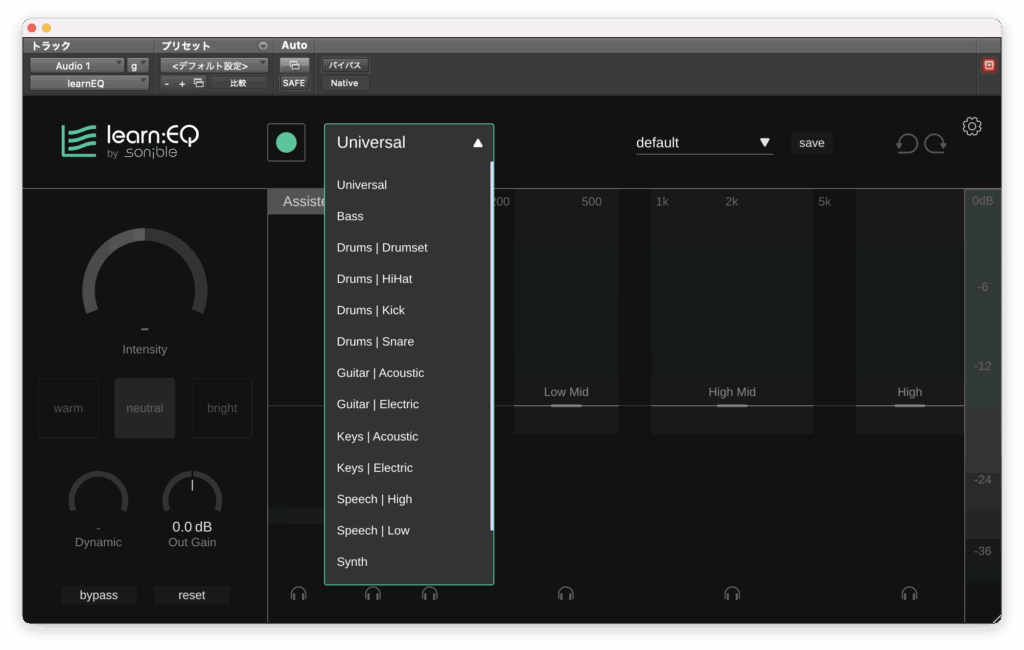Open the plugin settings gear
Screen dimensions: 1024x650
(x=972, y=126)
